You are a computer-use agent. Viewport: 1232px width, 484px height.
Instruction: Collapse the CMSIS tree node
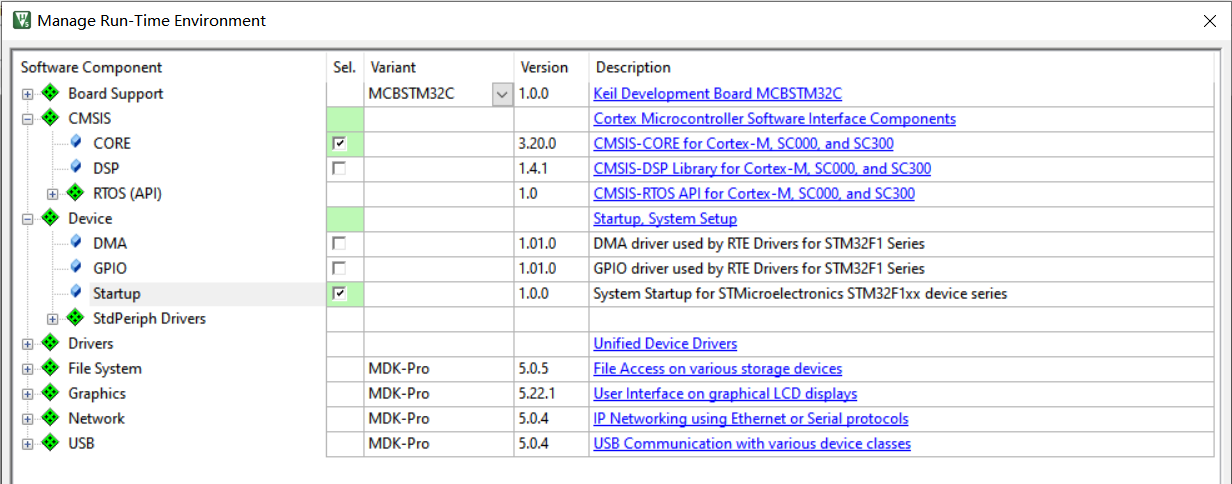point(28,119)
